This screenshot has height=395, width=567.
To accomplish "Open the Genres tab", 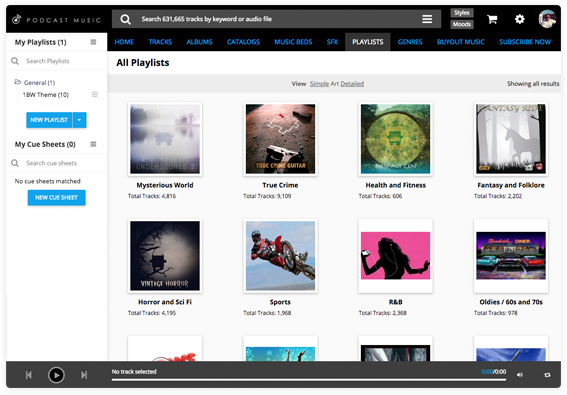I will pyautogui.click(x=410, y=42).
